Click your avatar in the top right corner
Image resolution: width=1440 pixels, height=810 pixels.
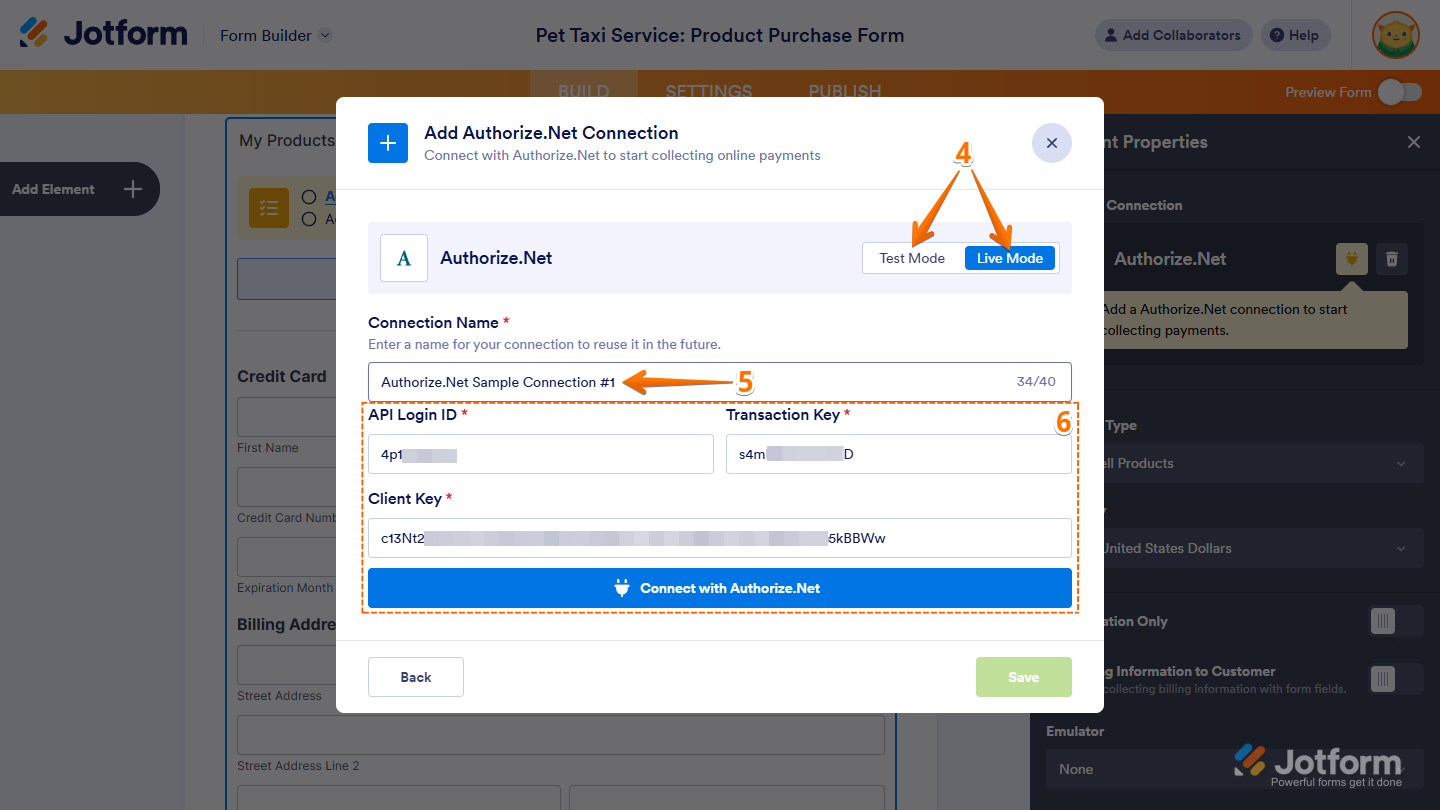coord(1396,35)
